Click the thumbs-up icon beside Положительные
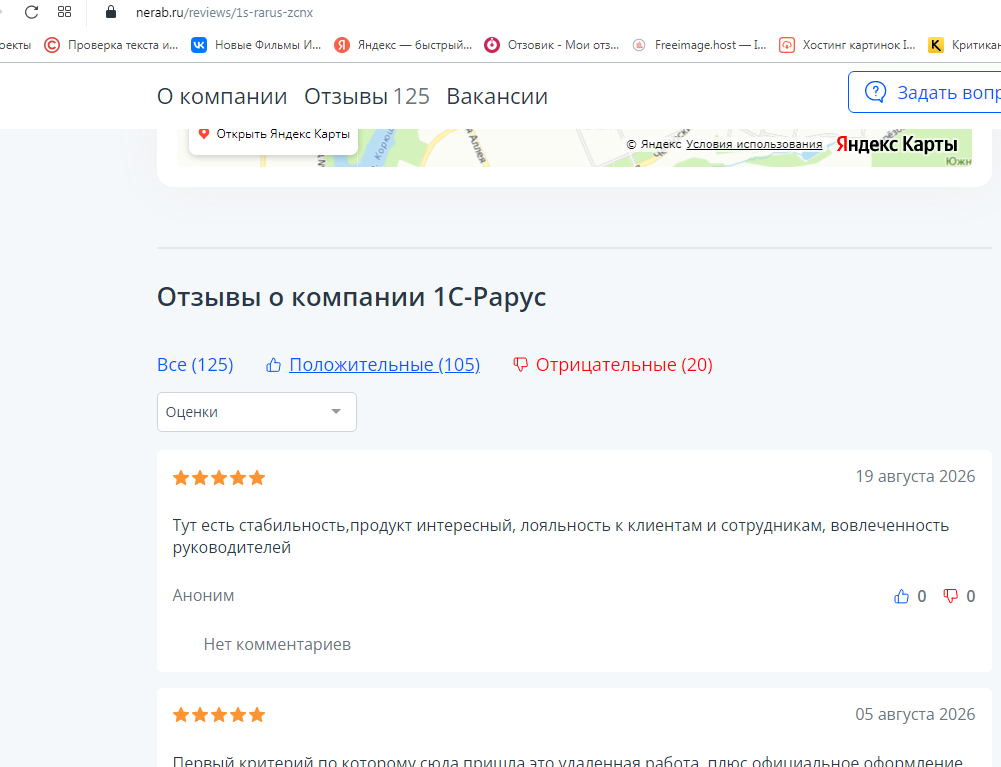The image size is (1001, 767). [273, 365]
